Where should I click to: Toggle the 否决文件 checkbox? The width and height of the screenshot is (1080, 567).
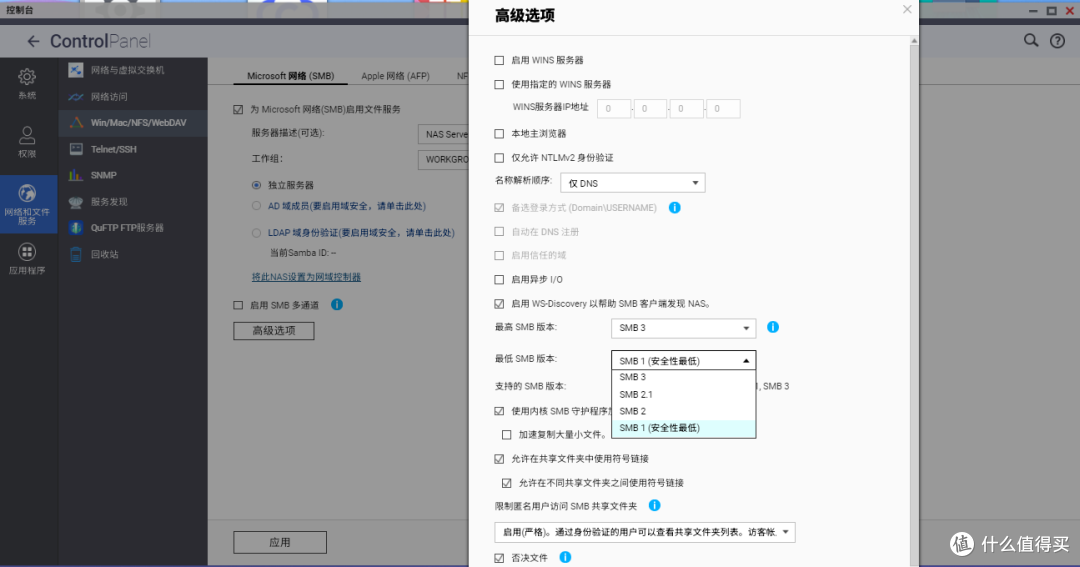[499, 558]
